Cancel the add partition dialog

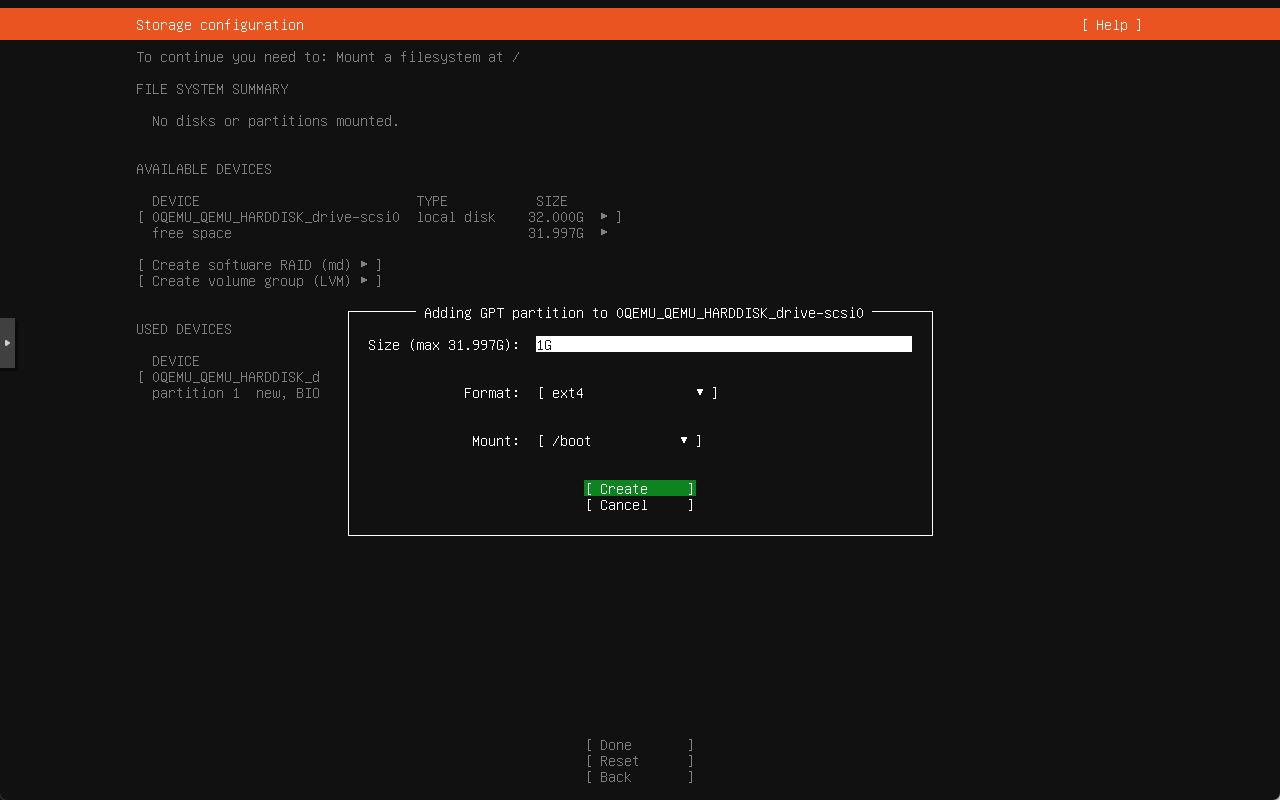640,505
